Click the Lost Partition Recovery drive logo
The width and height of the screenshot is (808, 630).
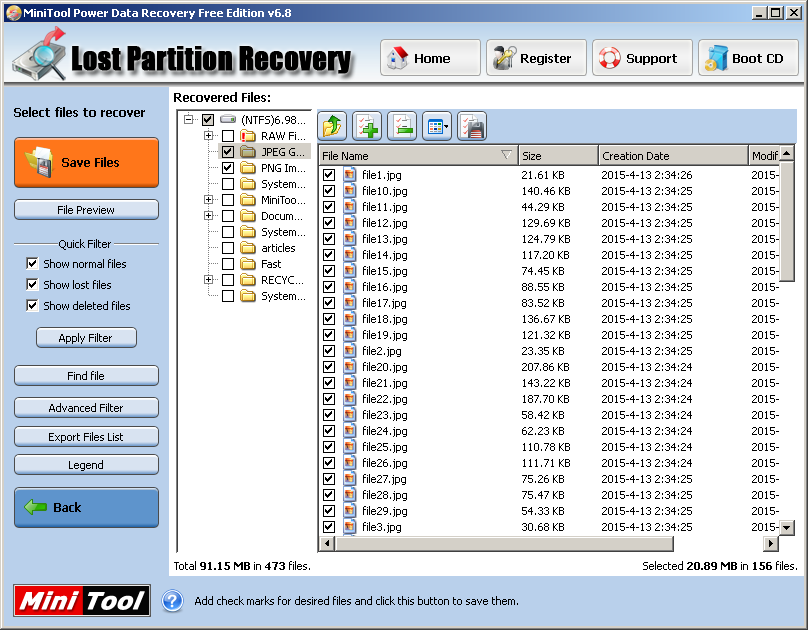pos(40,54)
